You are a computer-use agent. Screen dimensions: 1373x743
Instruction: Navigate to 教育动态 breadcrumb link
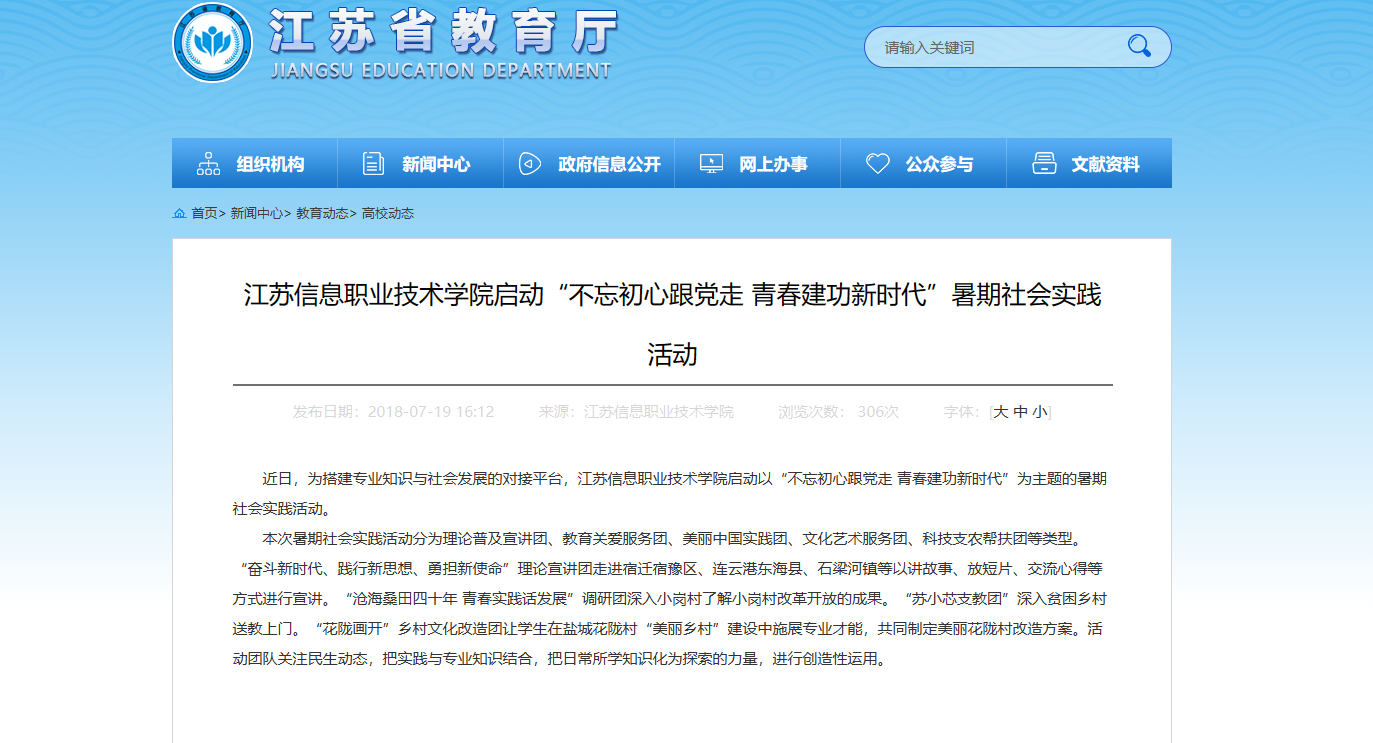coord(322,213)
